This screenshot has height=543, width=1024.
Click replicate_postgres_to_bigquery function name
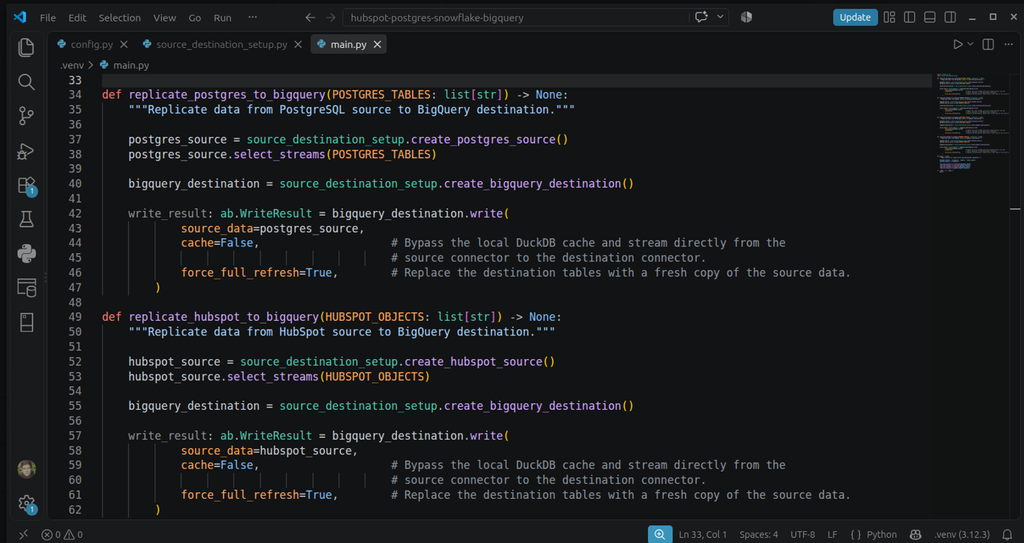(x=227, y=95)
